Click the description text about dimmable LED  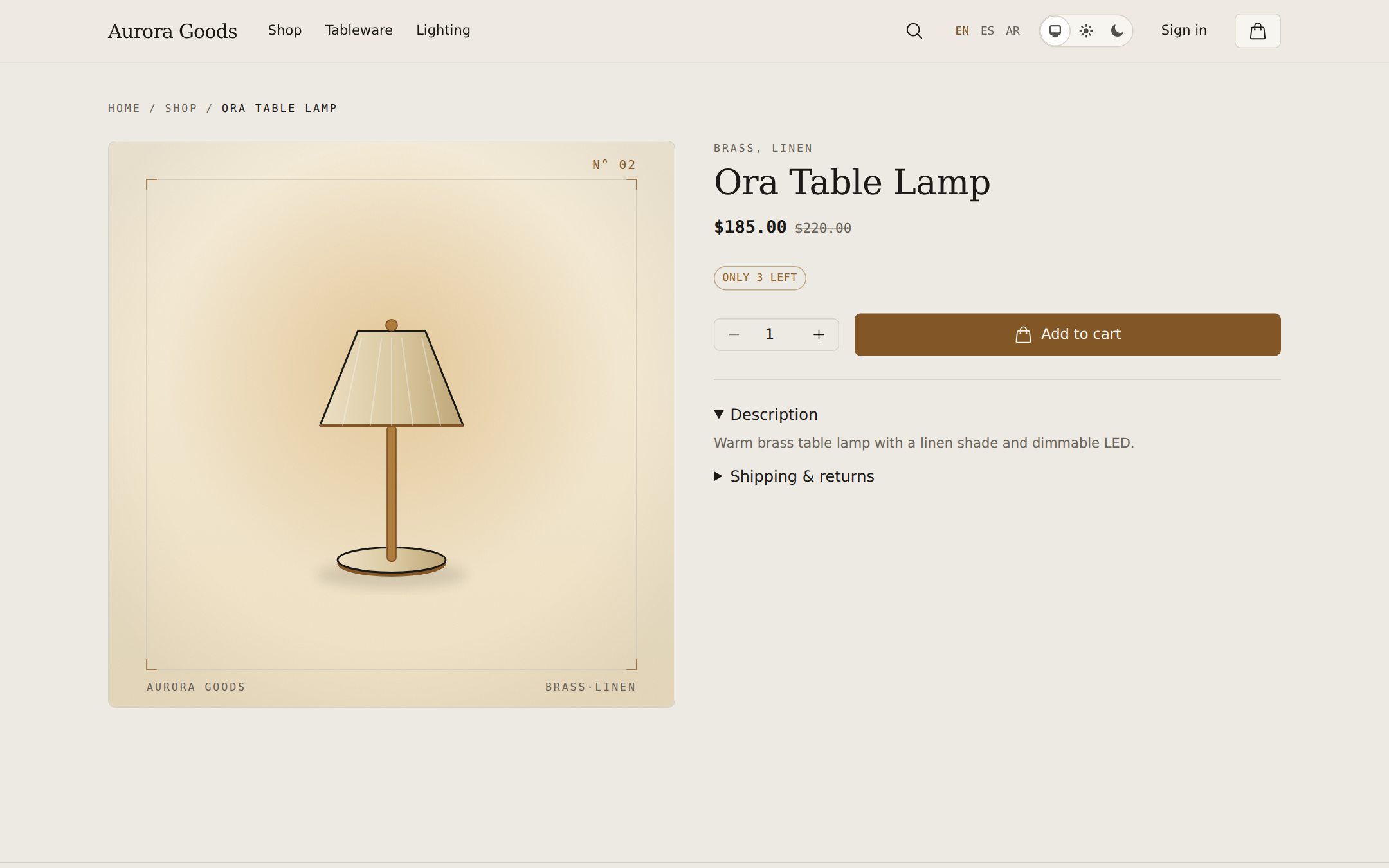point(924,443)
